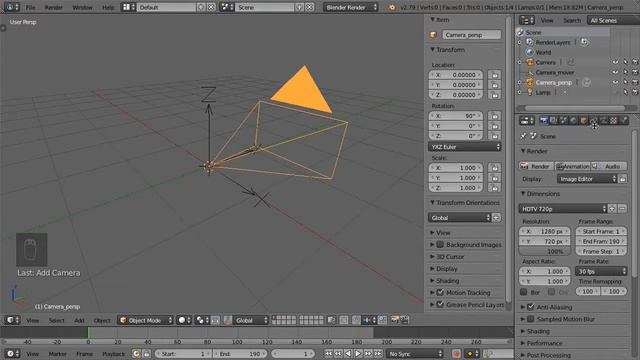Open the Window menu

(x=82, y=7)
